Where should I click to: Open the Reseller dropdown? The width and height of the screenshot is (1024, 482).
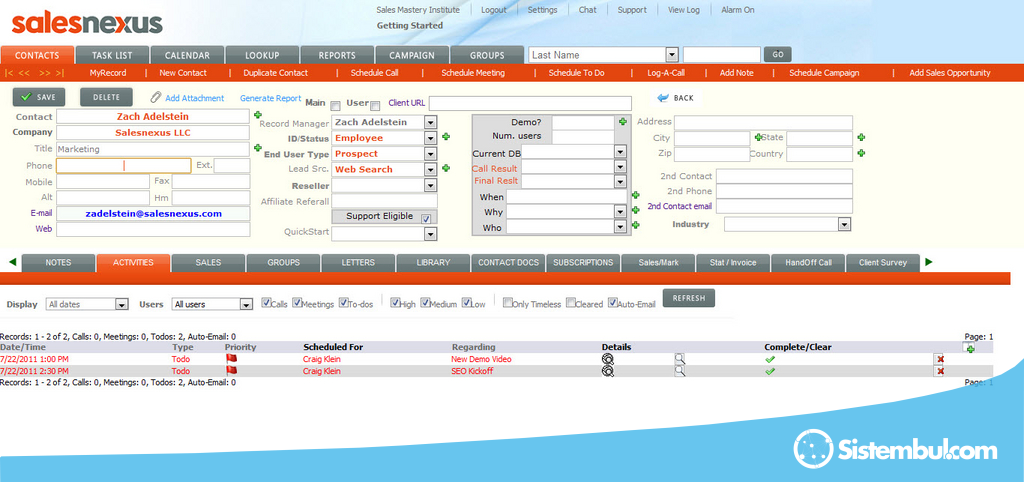click(x=430, y=185)
